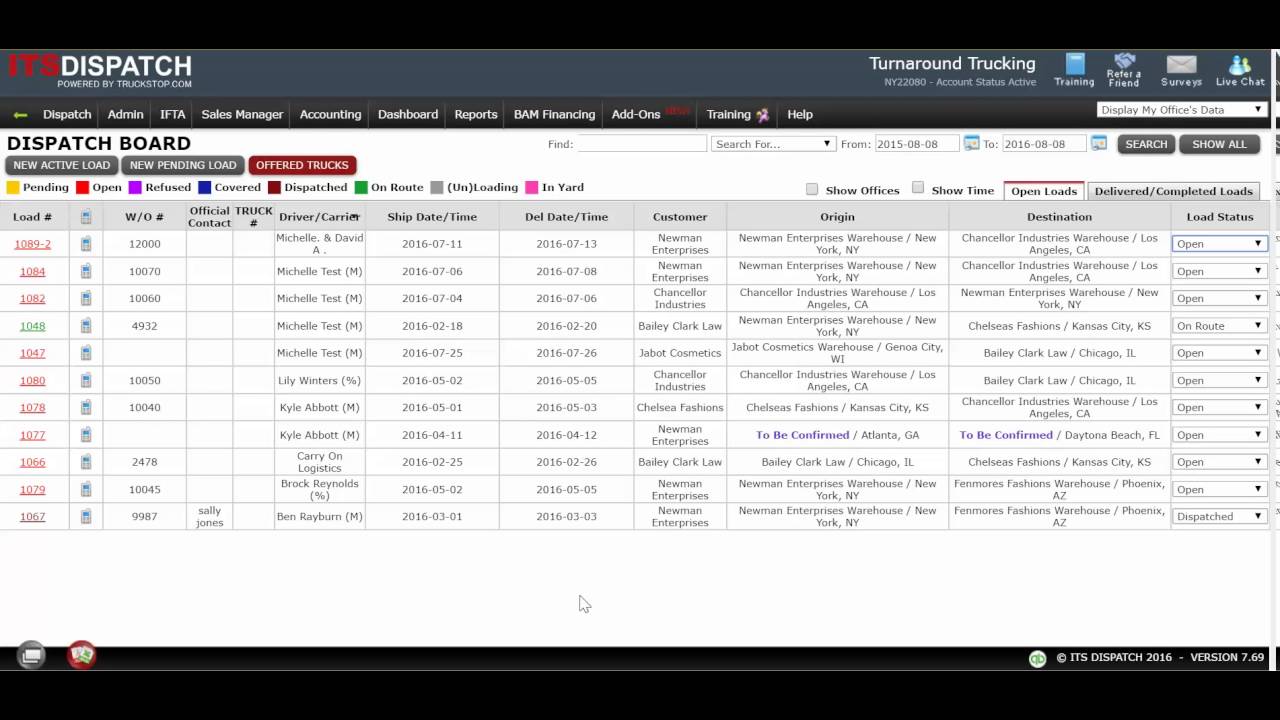Image resolution: width=1280 pixels, height=720 pixels.
Task: Open the Admin menu
Action: point(125,114)
